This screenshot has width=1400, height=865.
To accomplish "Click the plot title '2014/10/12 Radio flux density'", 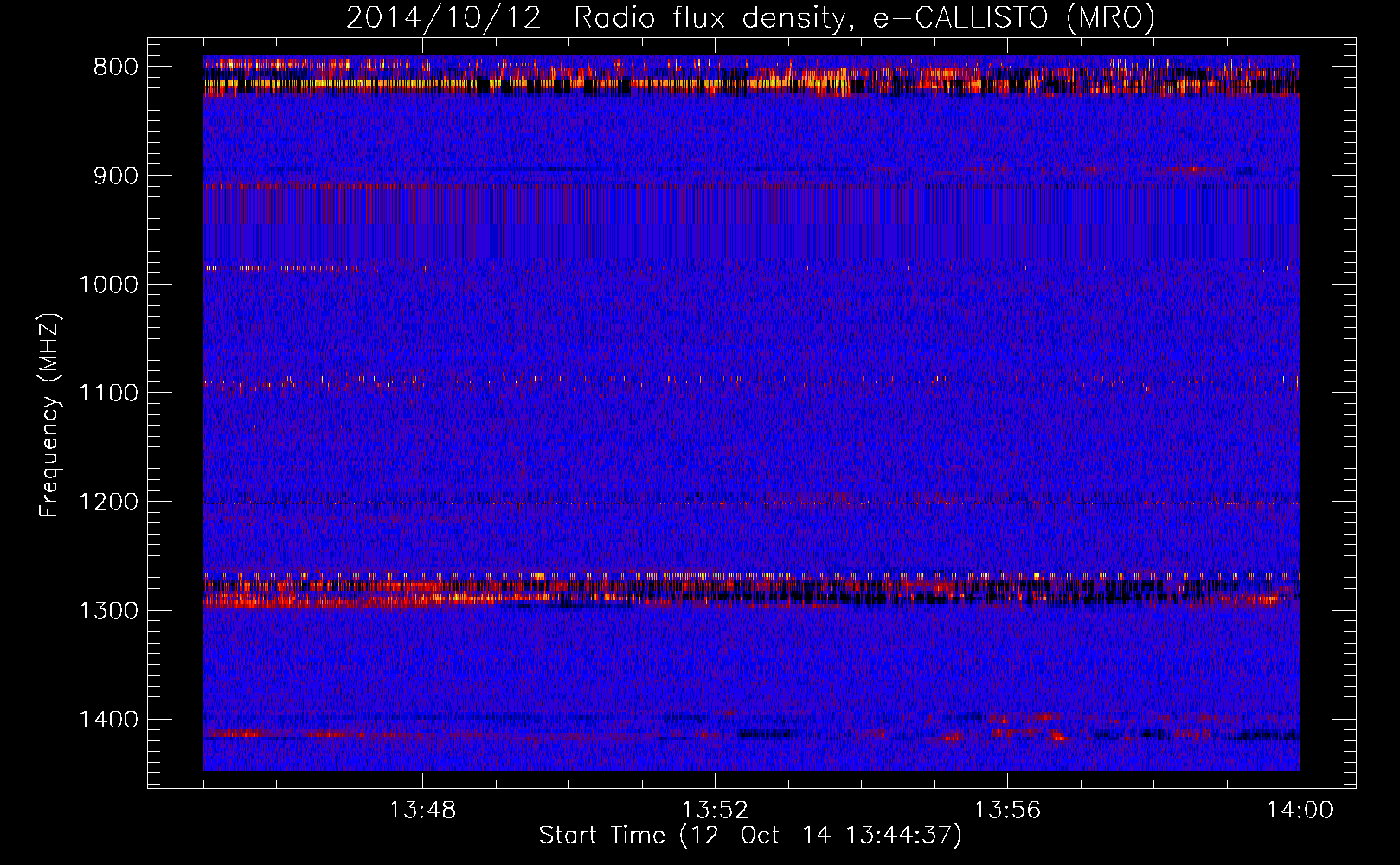I will tap(750, 17).
